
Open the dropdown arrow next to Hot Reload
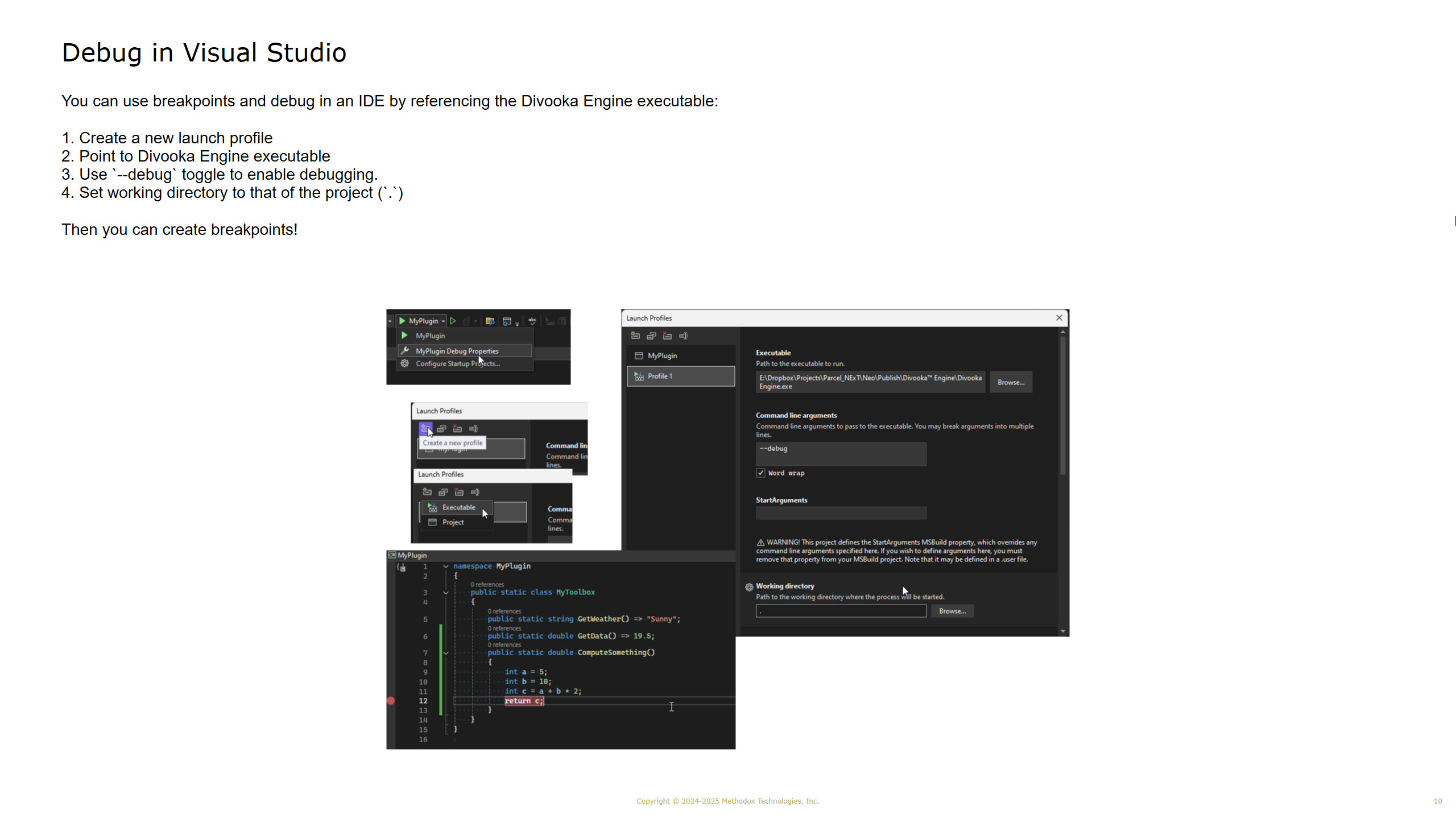click(475, 321)
